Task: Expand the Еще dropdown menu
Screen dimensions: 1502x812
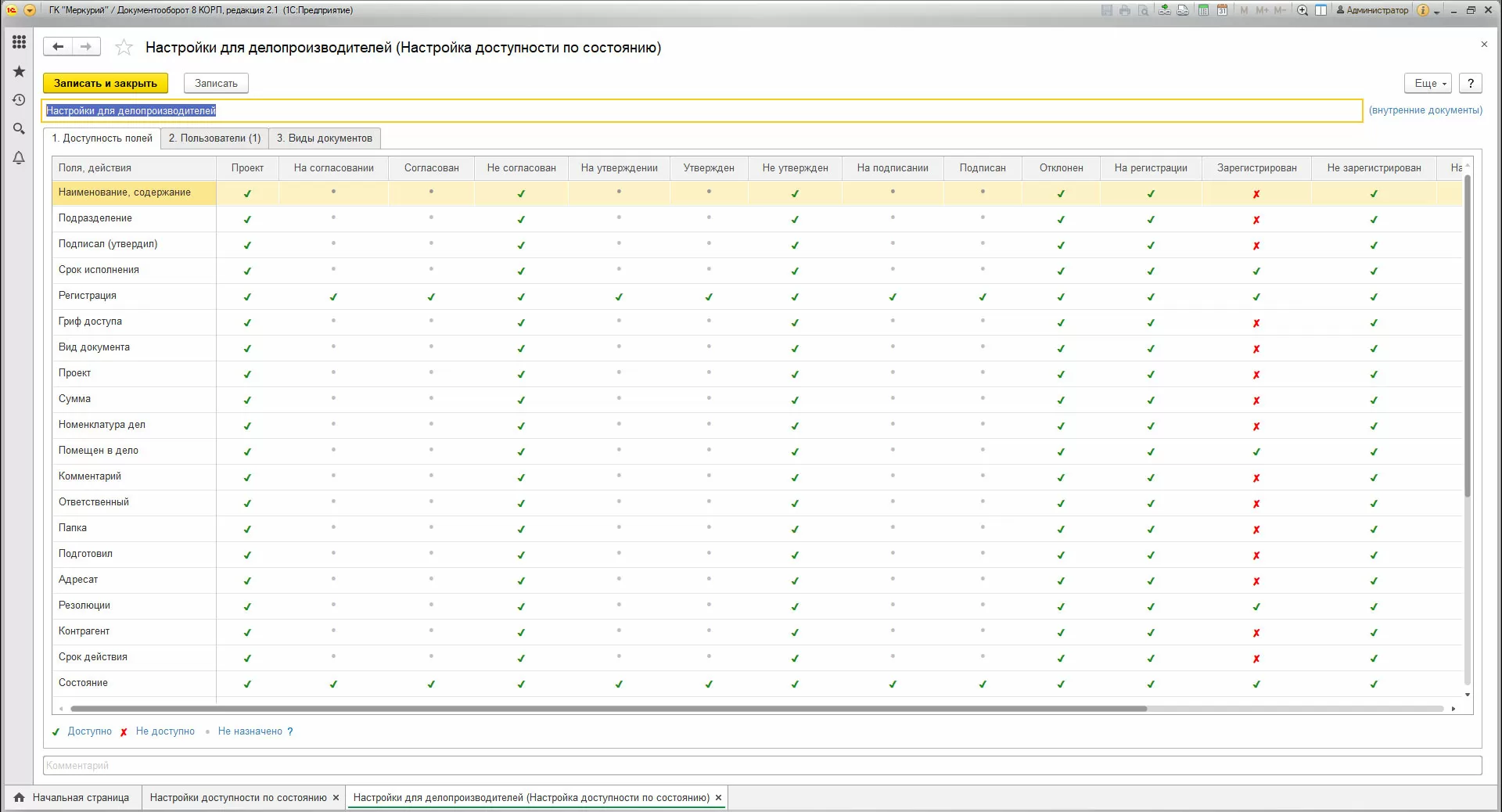Action: pyautogui.click(x=1428, y=84)
